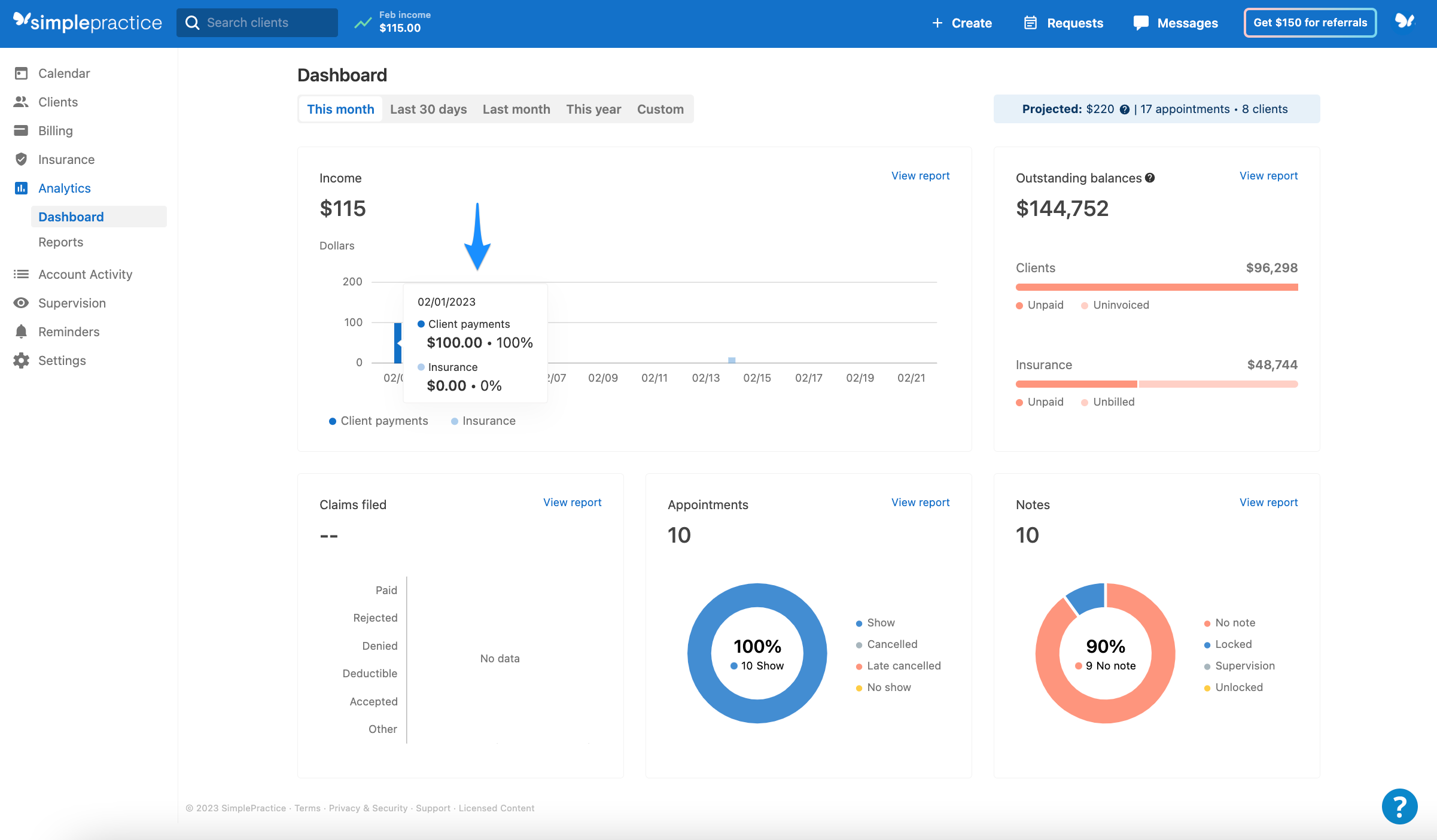Toggle the Insurance legend on income chart

[x=483, y=421]
